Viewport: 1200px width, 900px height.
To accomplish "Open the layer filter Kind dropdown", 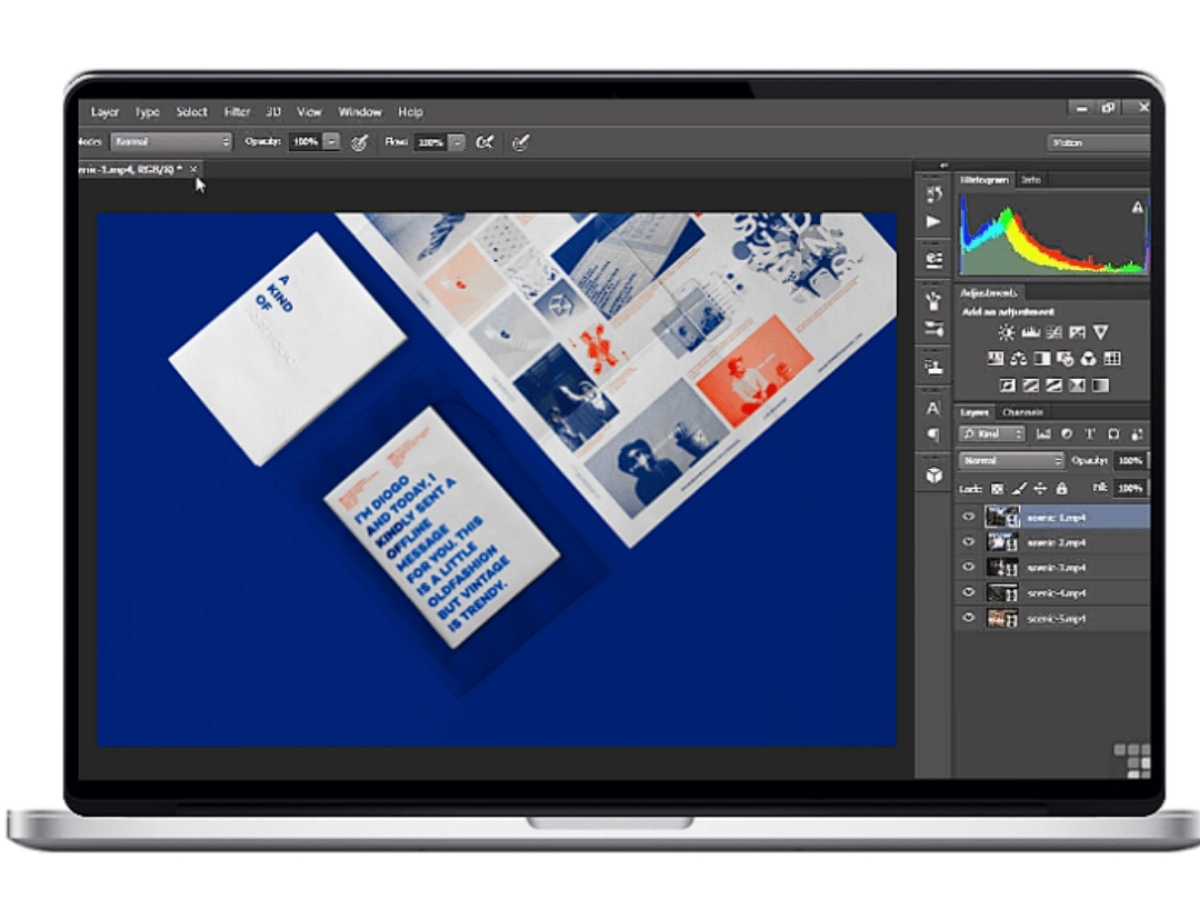I will 992,434.
